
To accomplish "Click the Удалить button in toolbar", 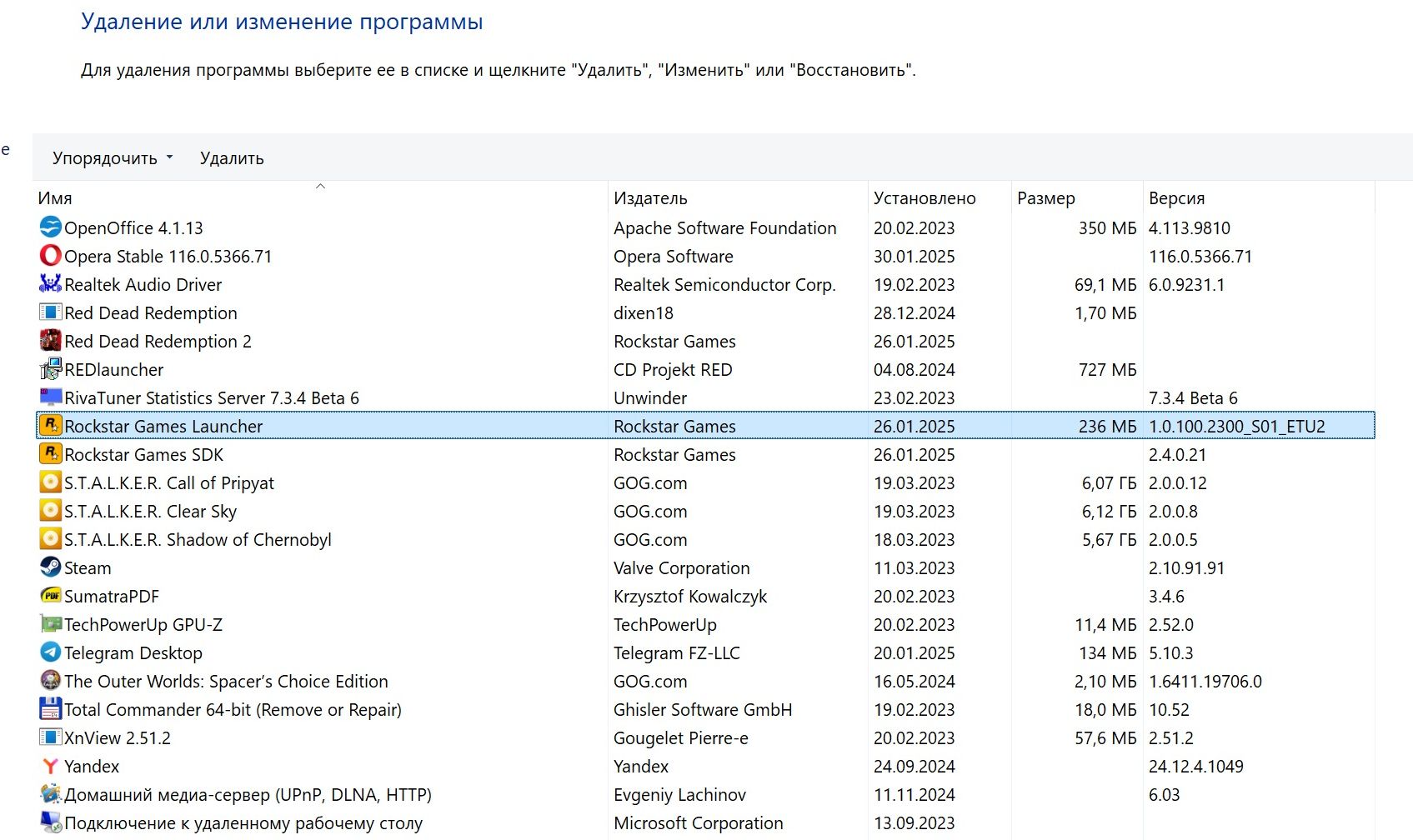I will (232, 158).
